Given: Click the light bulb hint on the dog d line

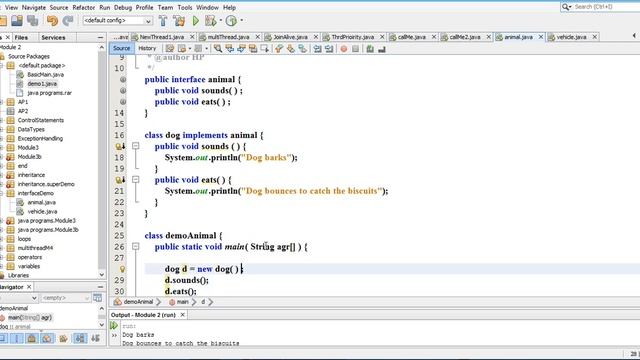Looking at the screenshot, I should pos(122,269).
